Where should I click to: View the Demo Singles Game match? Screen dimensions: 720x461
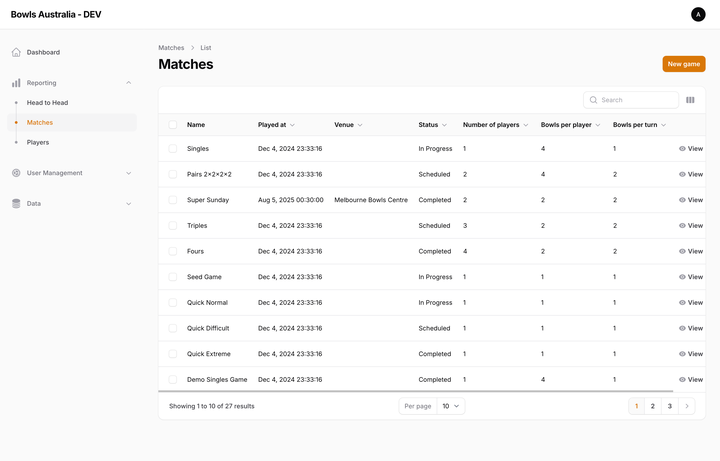(691, 380)
